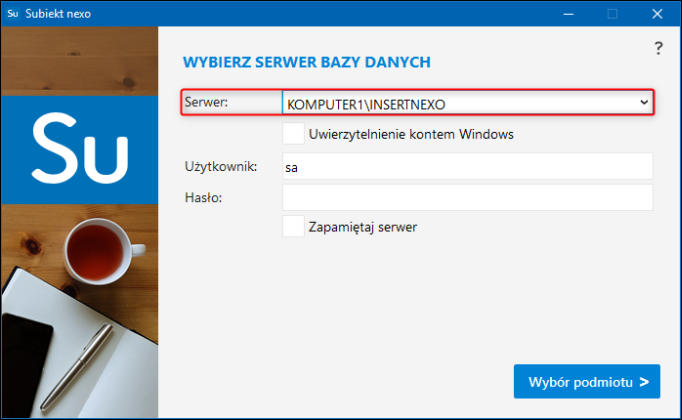The image size is (682, 420).
Task: Click the Su icon in title bar
Action: (x=13, y=13)
